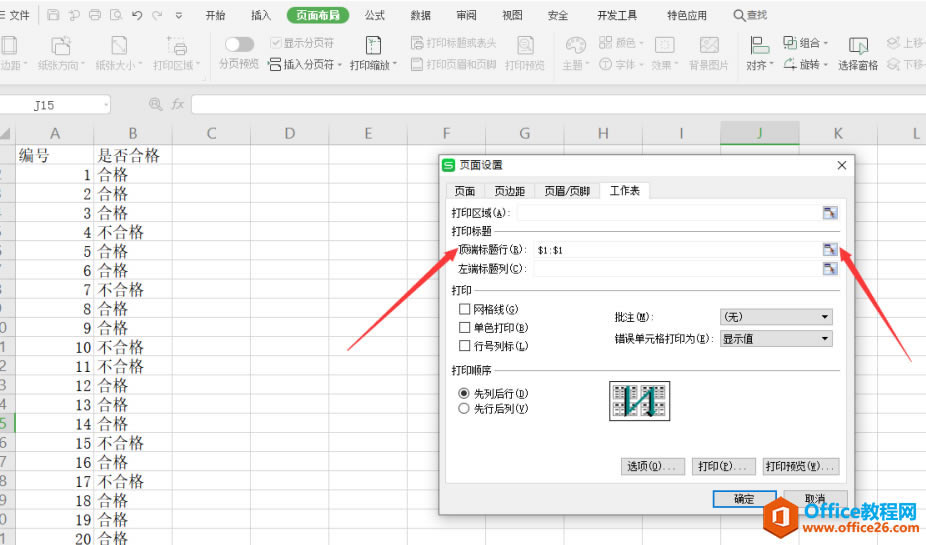Switch to the 页边距 tab in dialog
Screen dimensions: 926x545
[x=510, y=191]
